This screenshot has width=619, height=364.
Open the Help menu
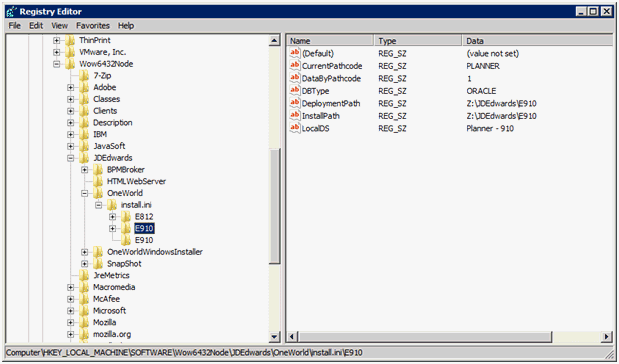pyautogui.click(x=126, y=26)
